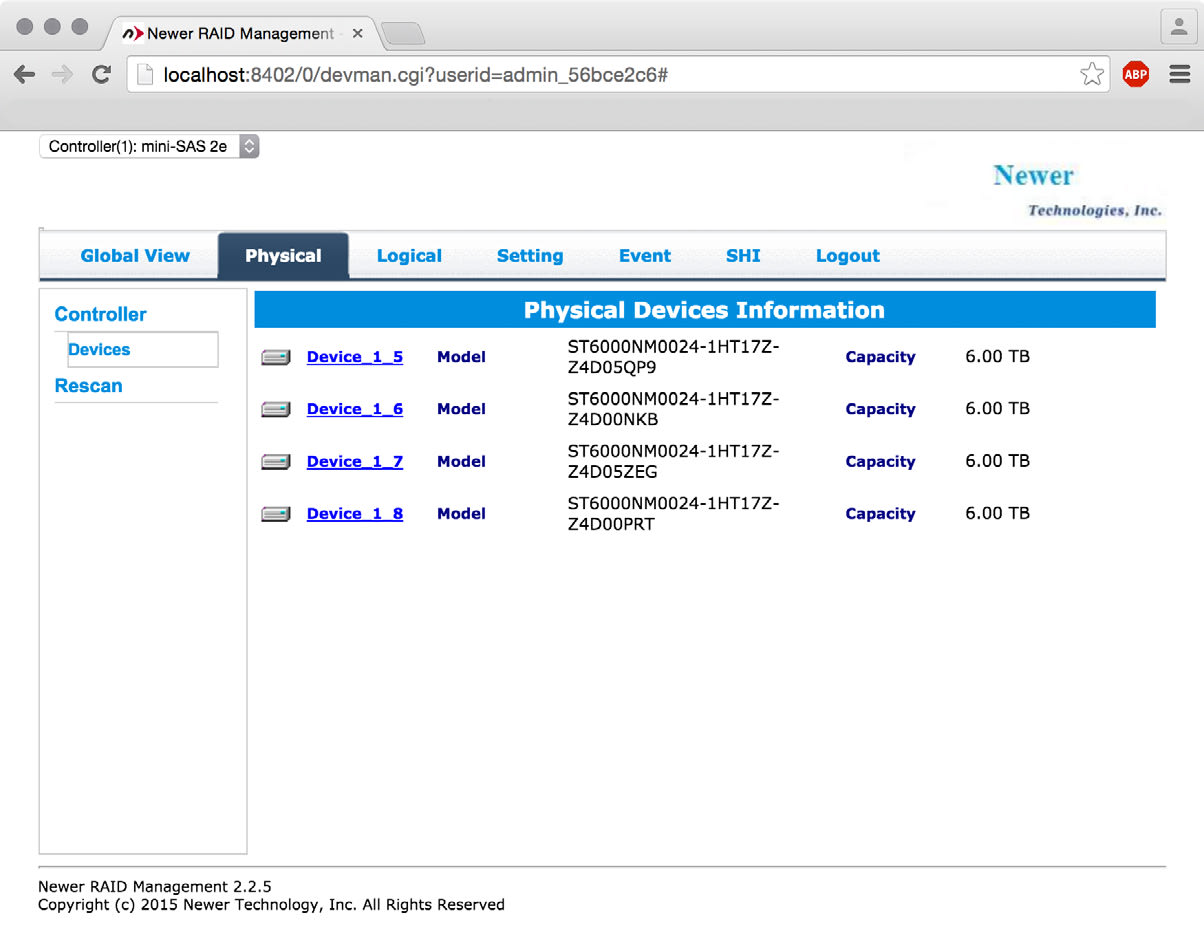The image size is (1204, 926).
Task: Click the browser back arrow
Action: (x=25, y=74)
